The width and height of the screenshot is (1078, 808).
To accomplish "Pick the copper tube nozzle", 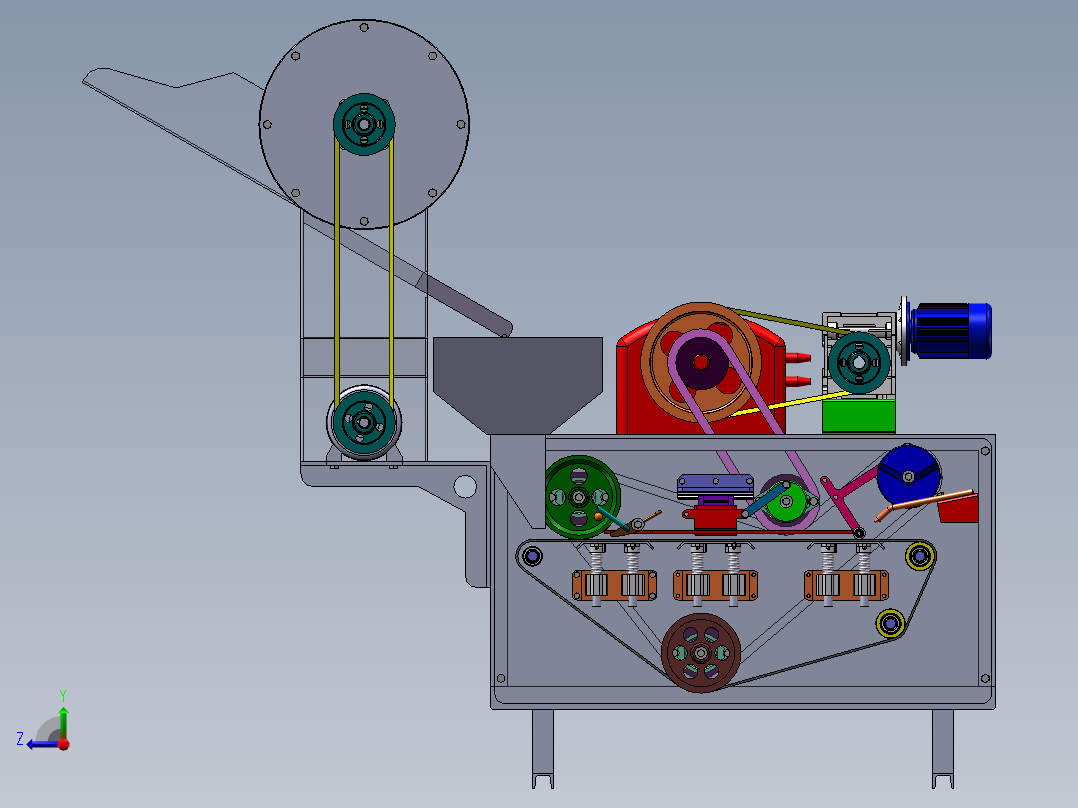I will click(923, 503).
